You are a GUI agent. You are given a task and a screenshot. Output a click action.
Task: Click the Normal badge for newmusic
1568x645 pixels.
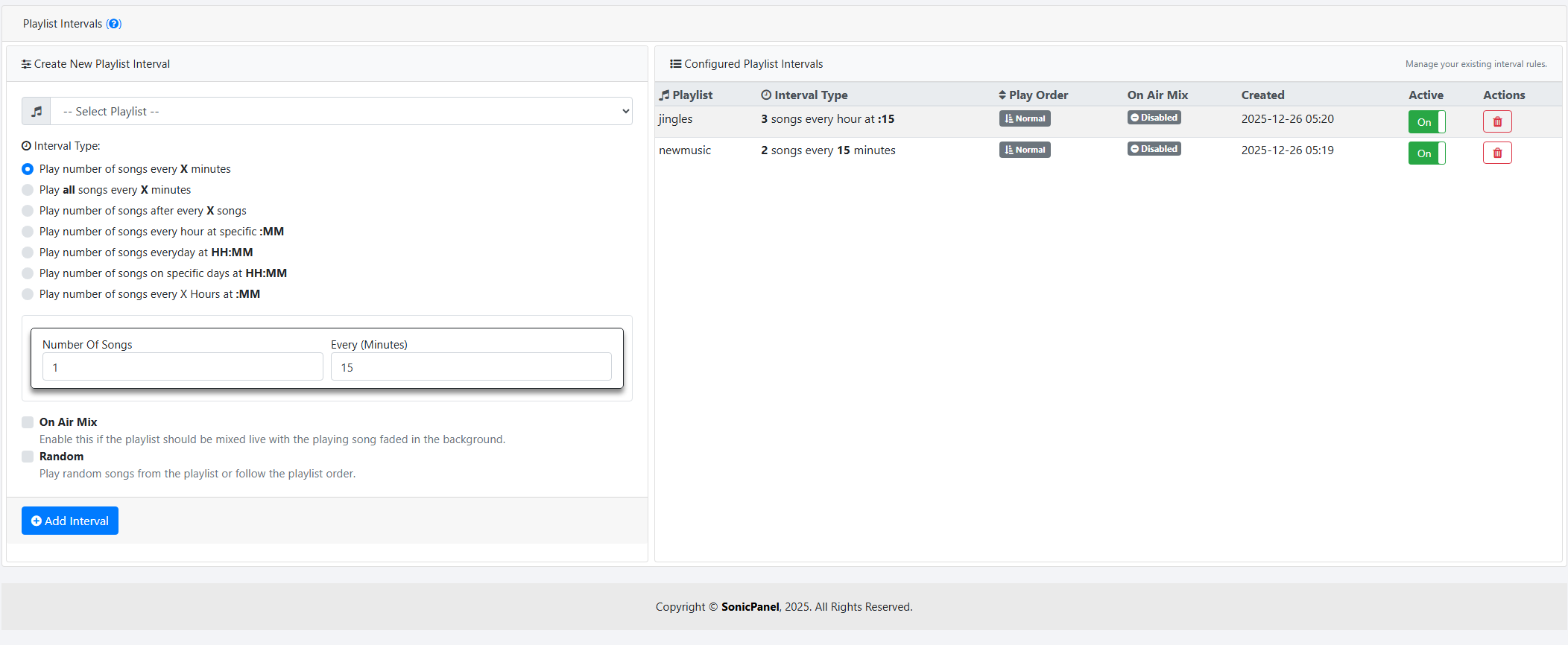pos(1025,150)
